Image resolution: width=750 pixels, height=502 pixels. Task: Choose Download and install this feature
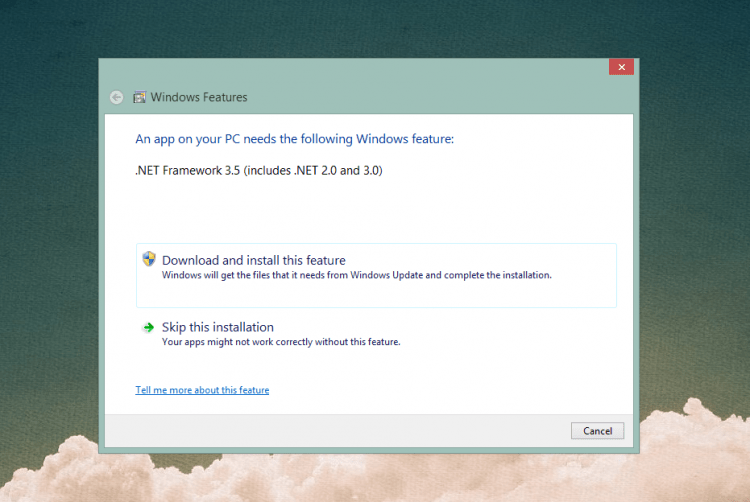(x=376, y=275)
